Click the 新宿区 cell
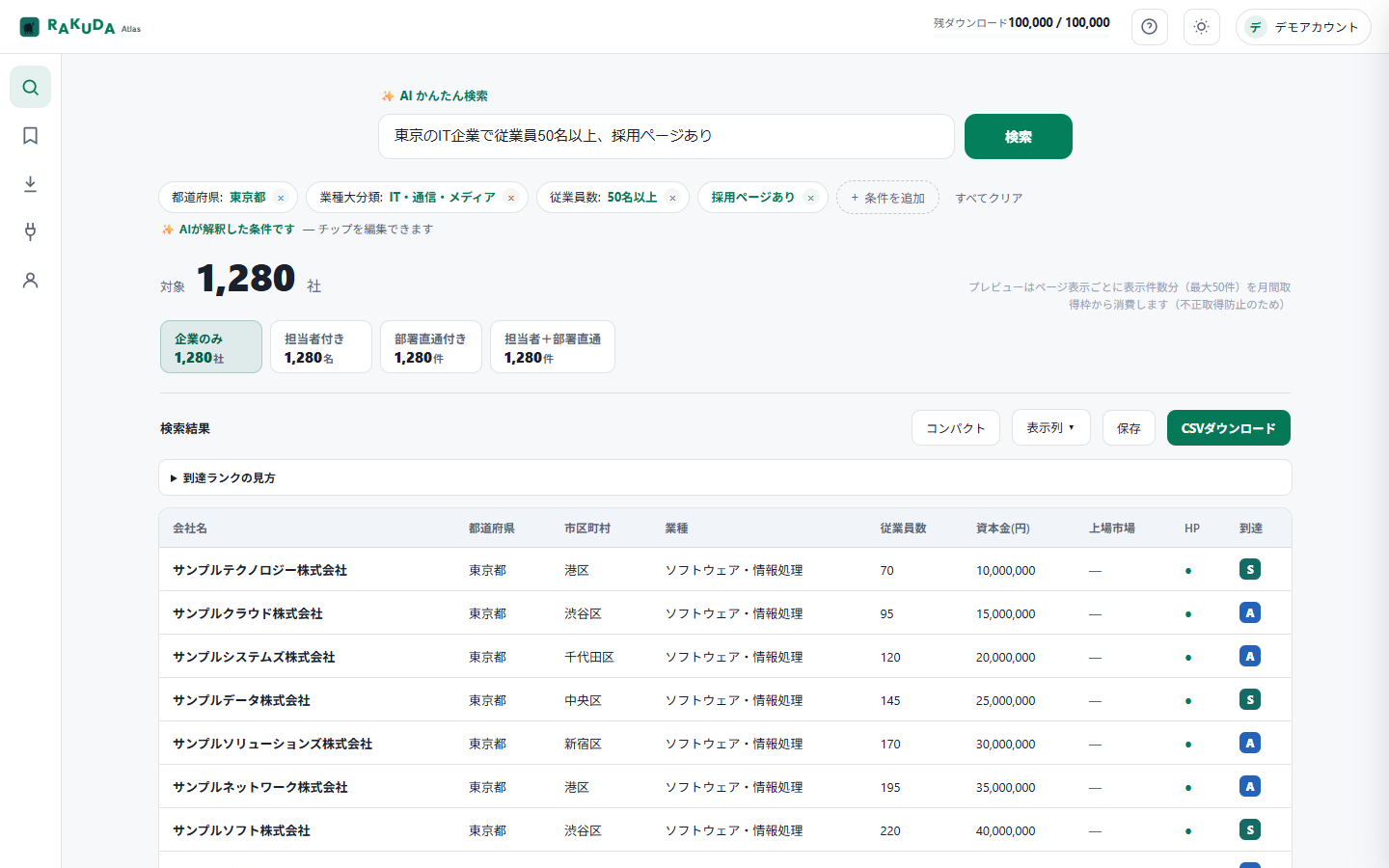 (x=583, y=744)
